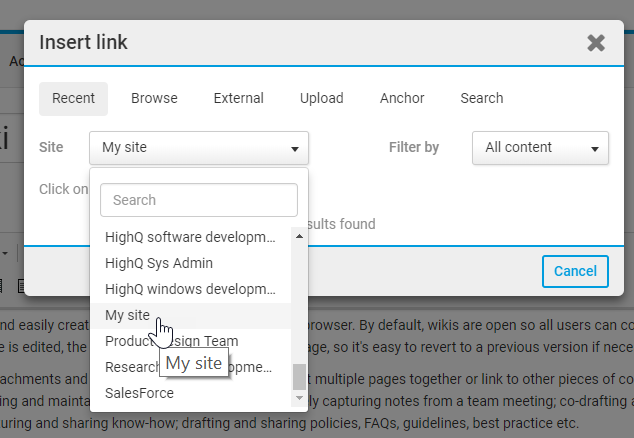Expand the Filter by All content dropdown
The image size is (634, 438).
tap(540, 148)
